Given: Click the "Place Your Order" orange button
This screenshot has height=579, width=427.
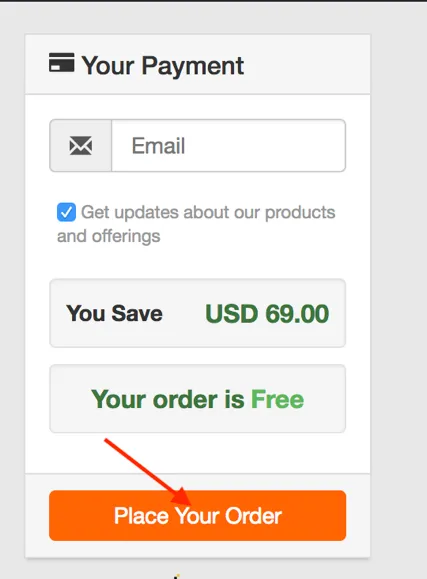Looking at the screenshot, I should click(198, 515).
